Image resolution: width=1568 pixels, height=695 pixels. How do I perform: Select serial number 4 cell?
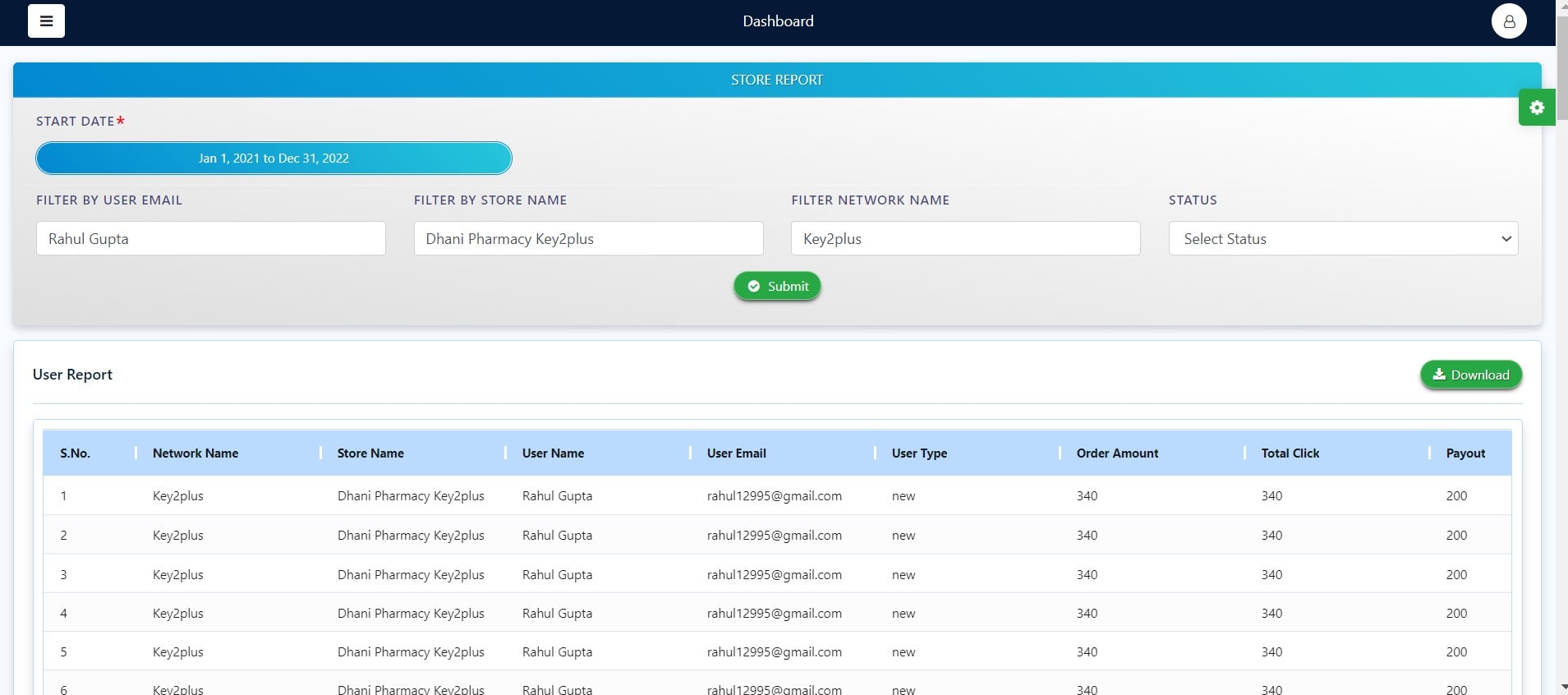63,614
